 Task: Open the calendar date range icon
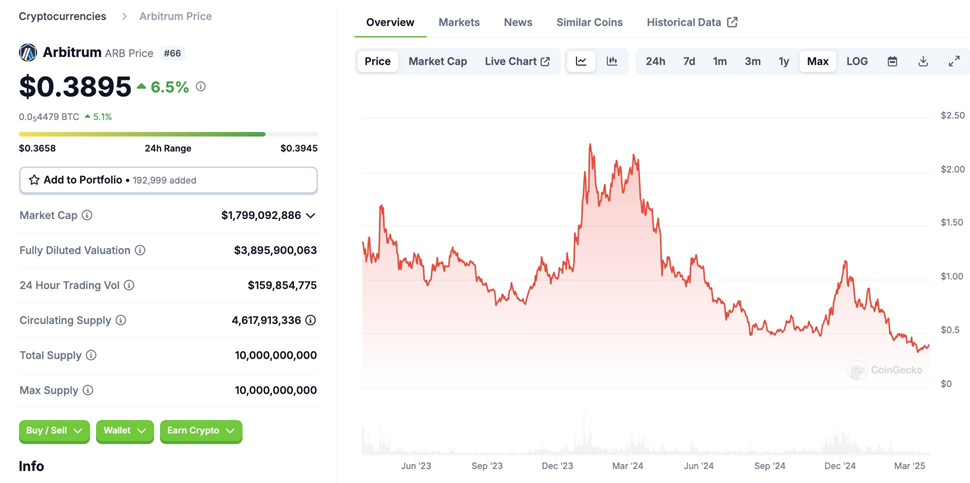[x=892, y=61]
